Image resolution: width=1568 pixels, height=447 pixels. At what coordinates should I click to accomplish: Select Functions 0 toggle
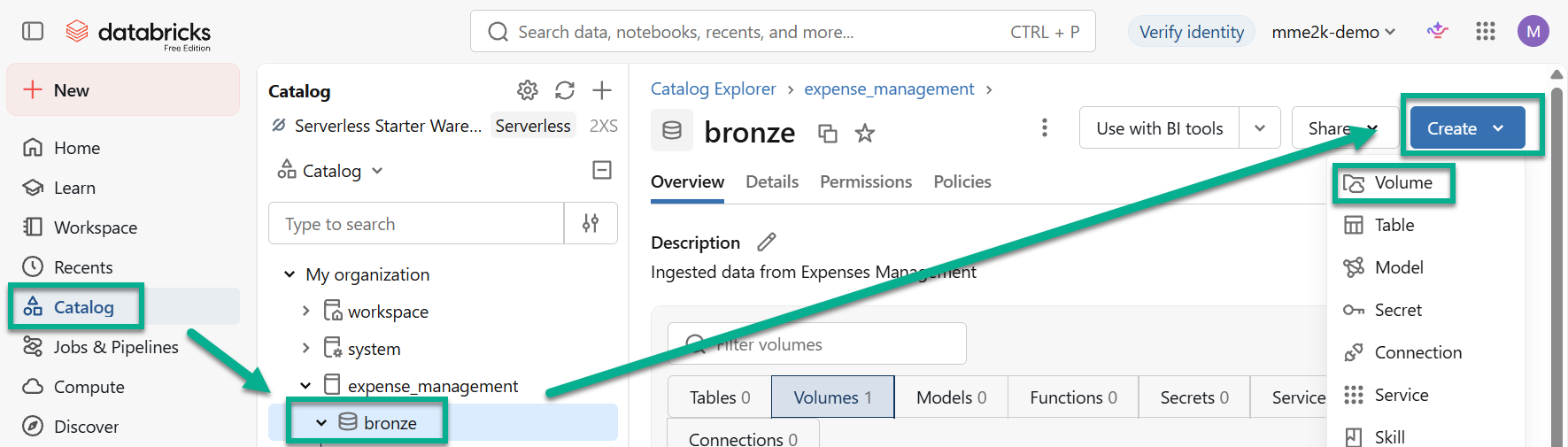pos(1073,397)
